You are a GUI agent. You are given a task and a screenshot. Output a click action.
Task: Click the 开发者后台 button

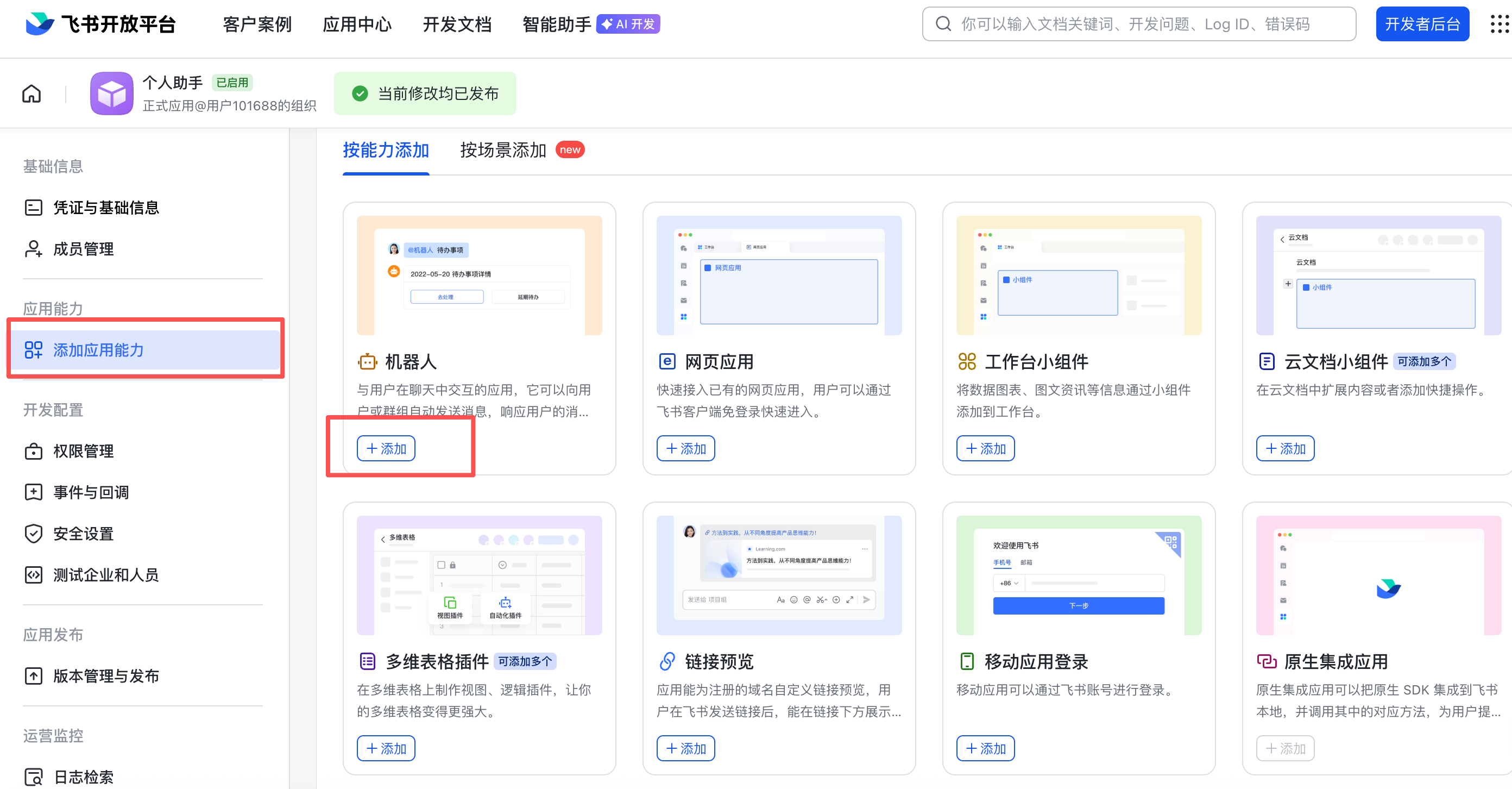(1422, 23)
